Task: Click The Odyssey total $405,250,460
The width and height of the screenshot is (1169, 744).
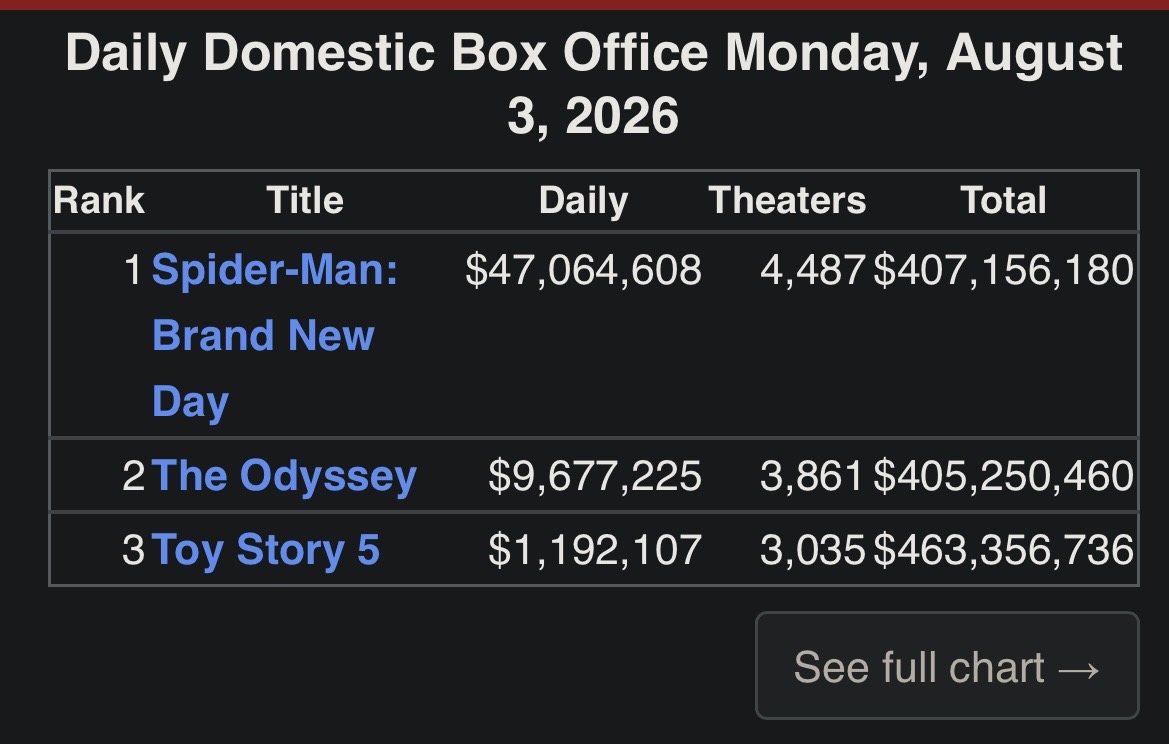Action: pyautogui.click(x=1003, y=476)
